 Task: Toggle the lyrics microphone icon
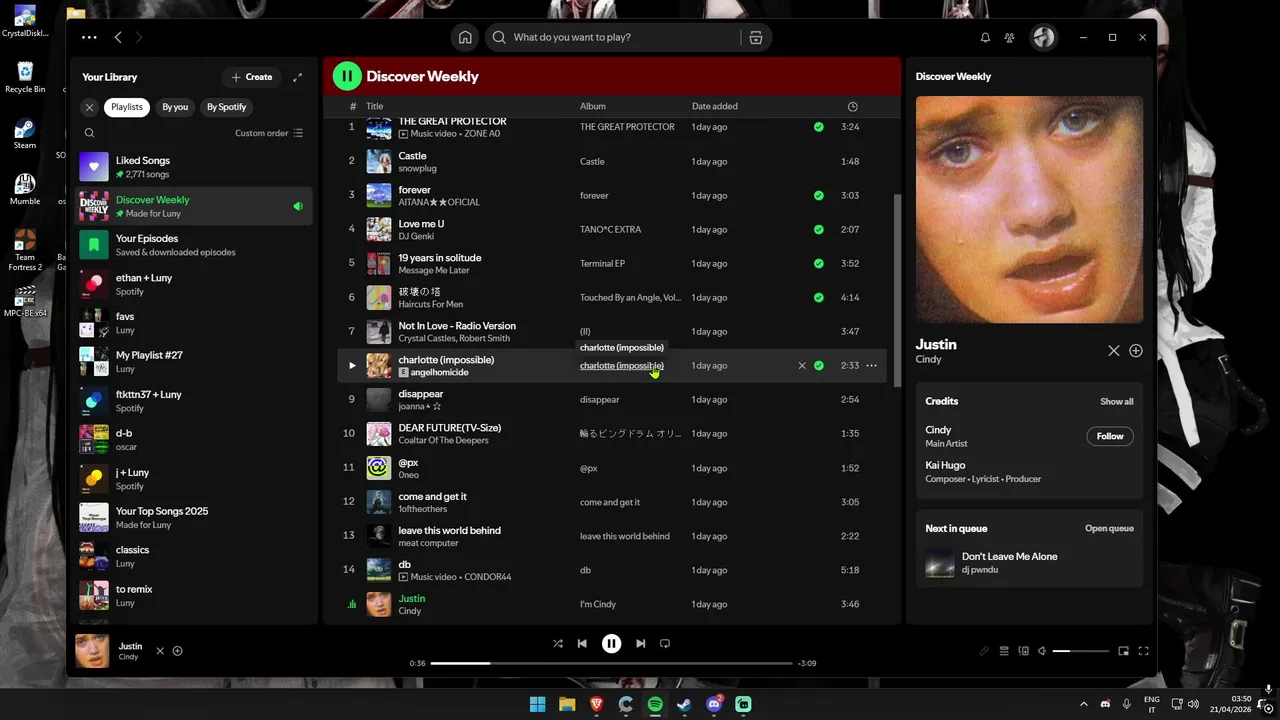(x=984, y=651)
